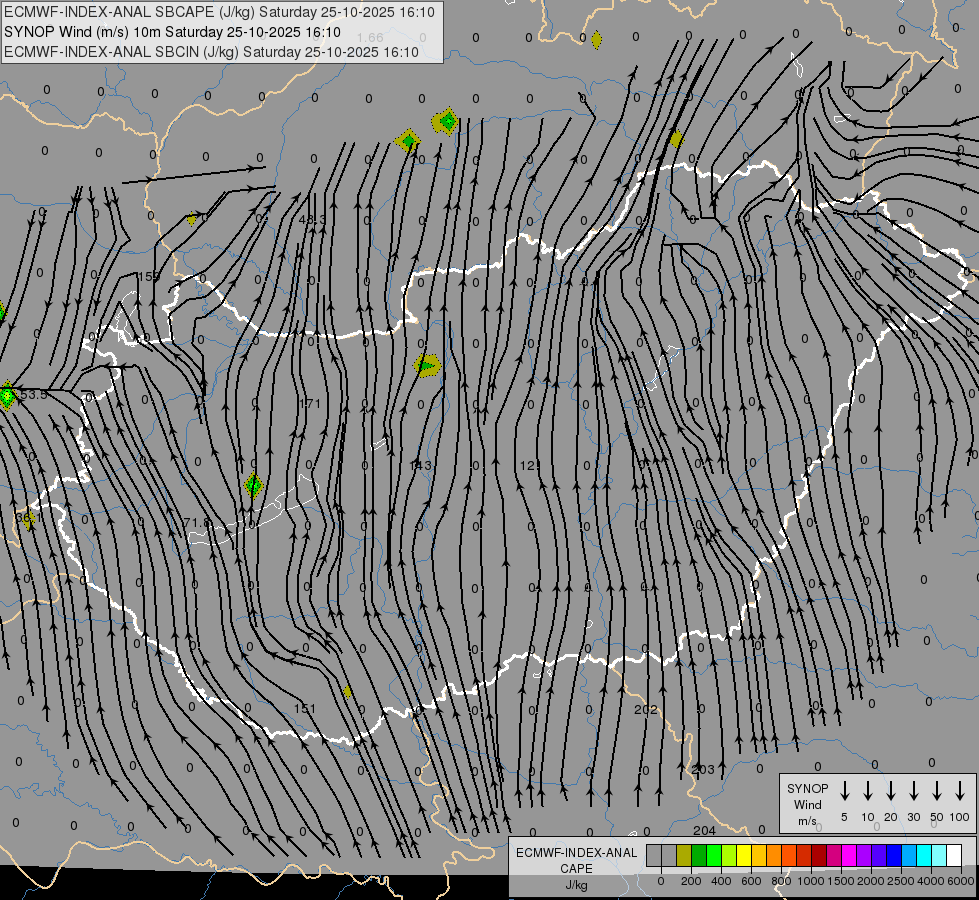Viewport: 979px width, 900px height.
Task: Click the 100 m/s wind arrow in legend
Action: tap(960, 790)
